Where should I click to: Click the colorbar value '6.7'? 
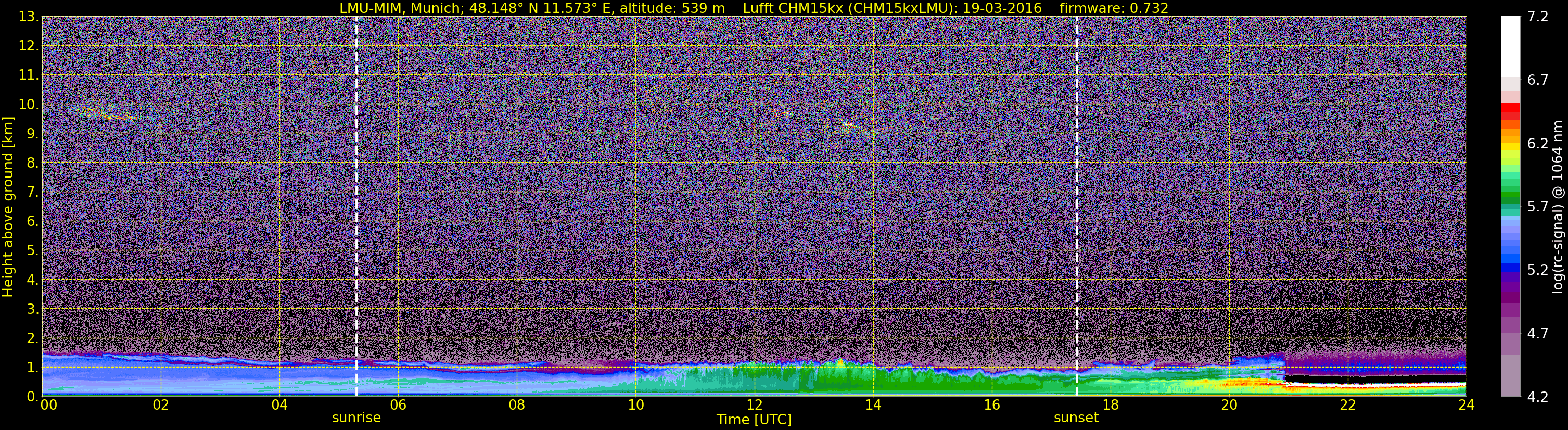(x=1538, y=80)
